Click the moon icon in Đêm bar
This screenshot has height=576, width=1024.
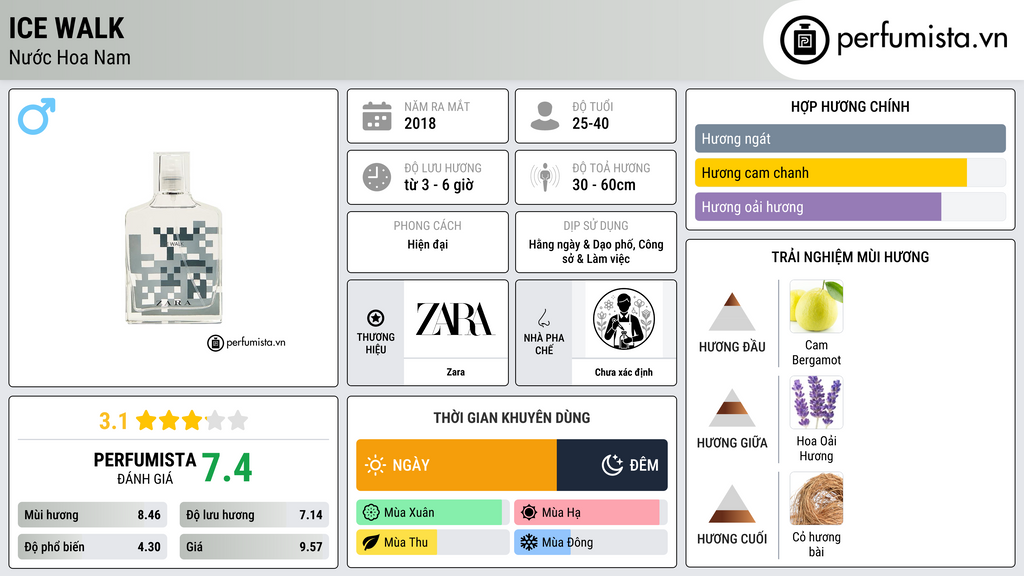click(612, 465)
